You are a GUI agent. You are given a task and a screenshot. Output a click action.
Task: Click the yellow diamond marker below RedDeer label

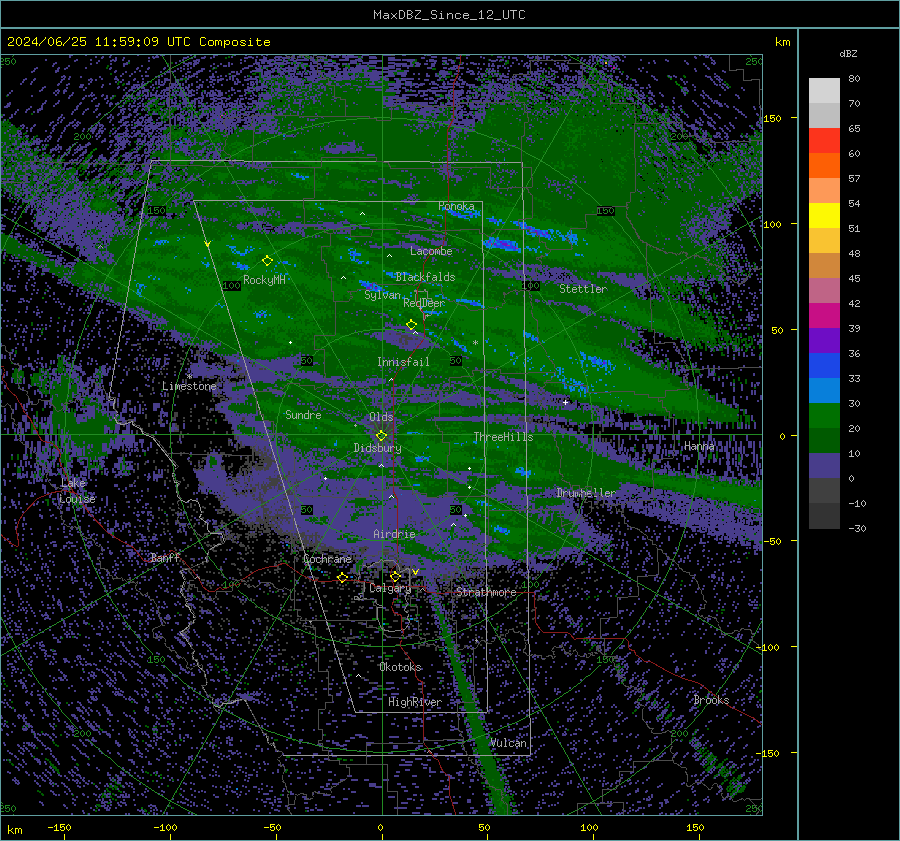click(412, 324)
